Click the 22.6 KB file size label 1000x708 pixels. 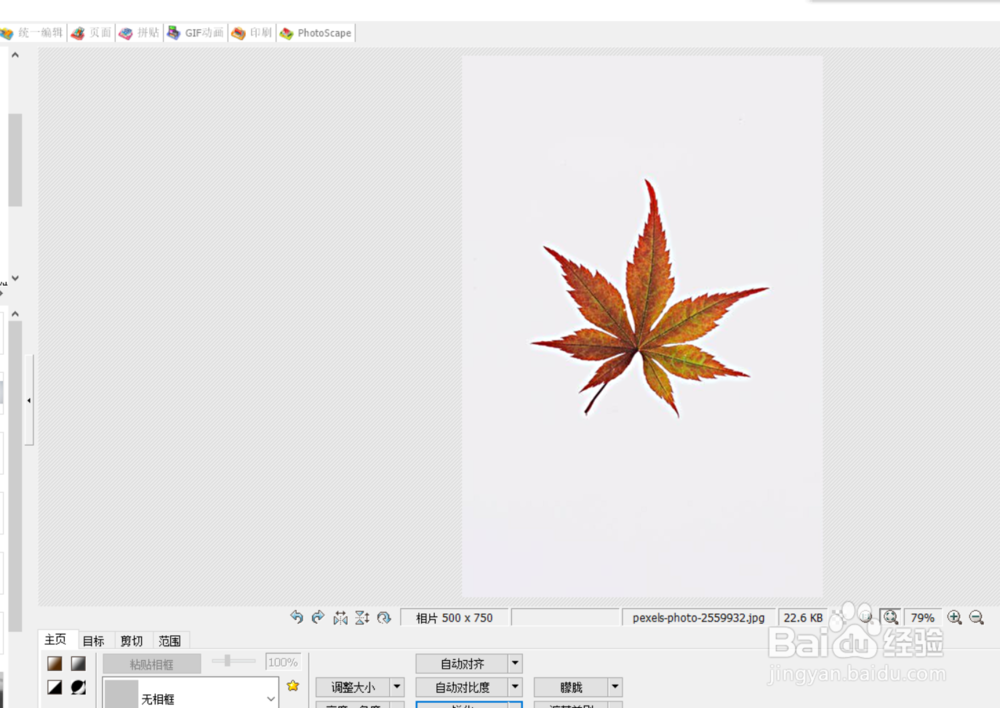(x=803, y=617)
